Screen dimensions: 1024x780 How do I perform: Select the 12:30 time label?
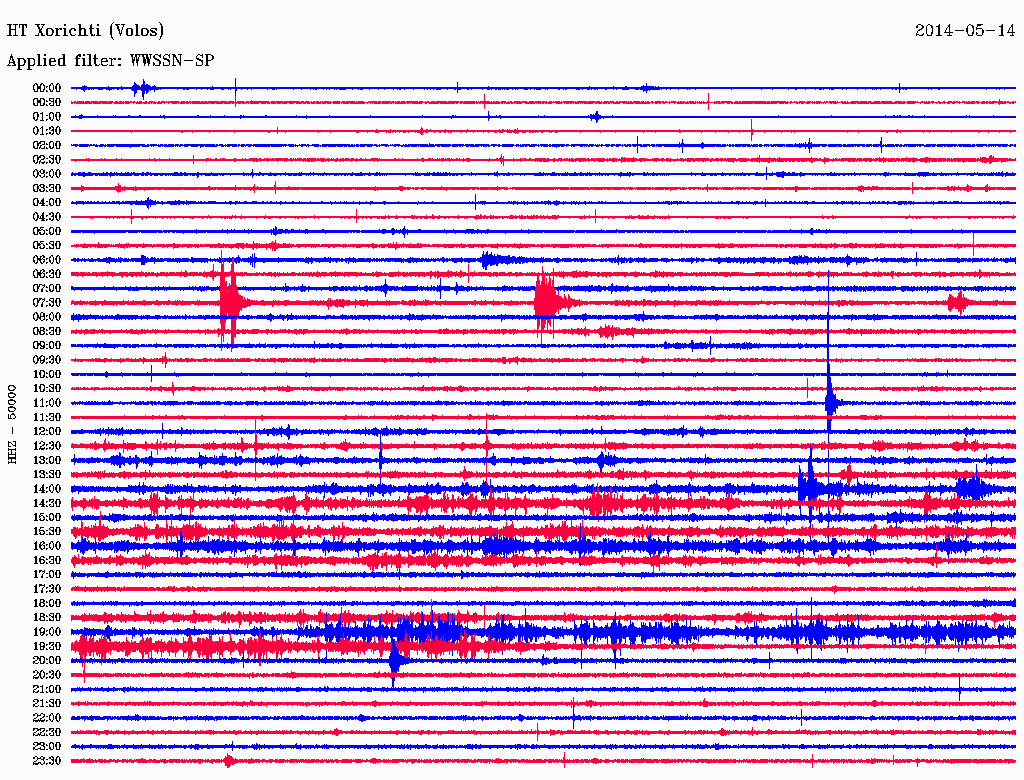click(46, 446)
